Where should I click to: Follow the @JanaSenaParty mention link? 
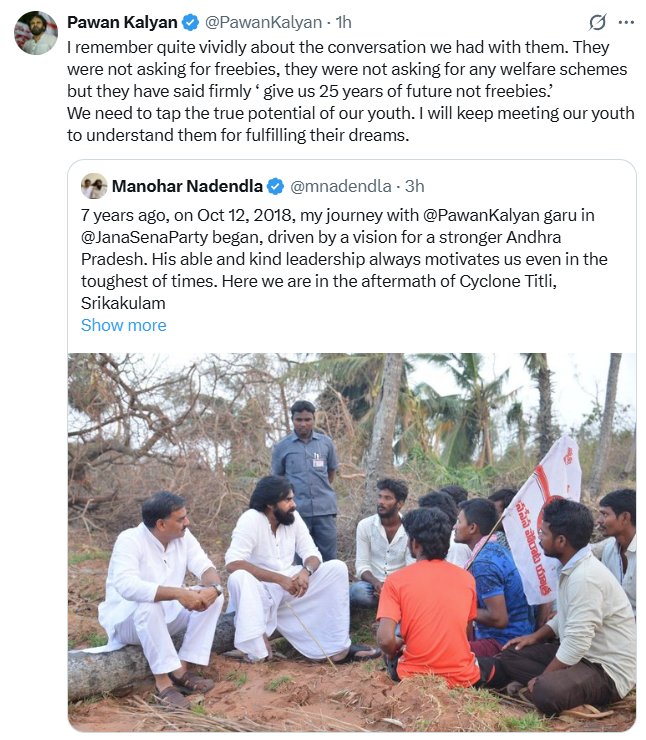pyautogui.click(x=145, y=237)
